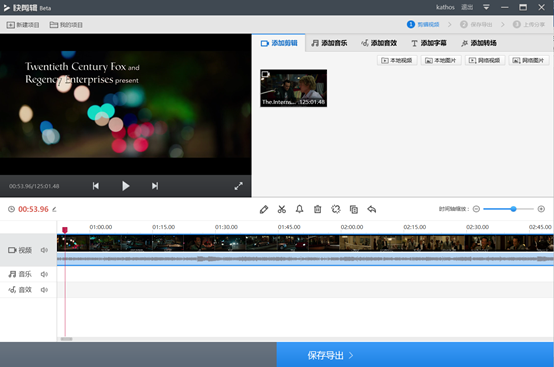Mute the 音效 track speaker

(x=44, y=290)
